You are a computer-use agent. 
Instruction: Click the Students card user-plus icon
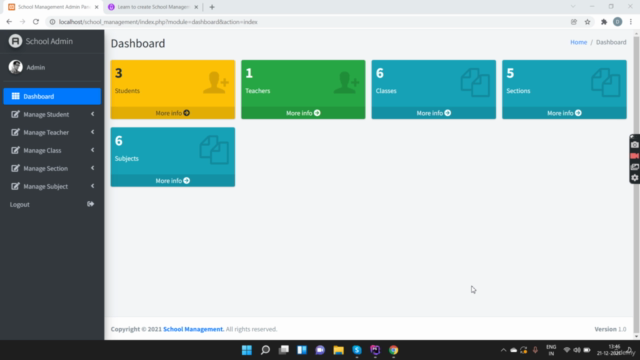coord(216,83)
